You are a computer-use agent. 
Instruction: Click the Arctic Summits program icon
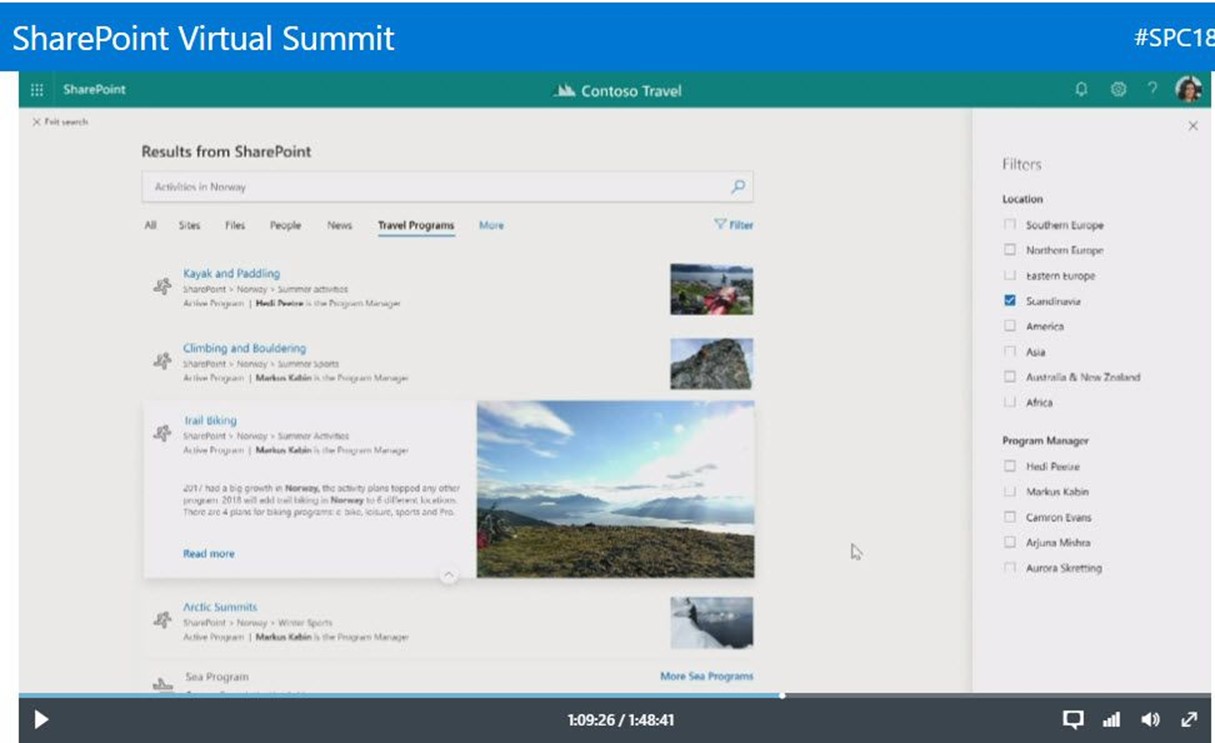coord(162,620)
